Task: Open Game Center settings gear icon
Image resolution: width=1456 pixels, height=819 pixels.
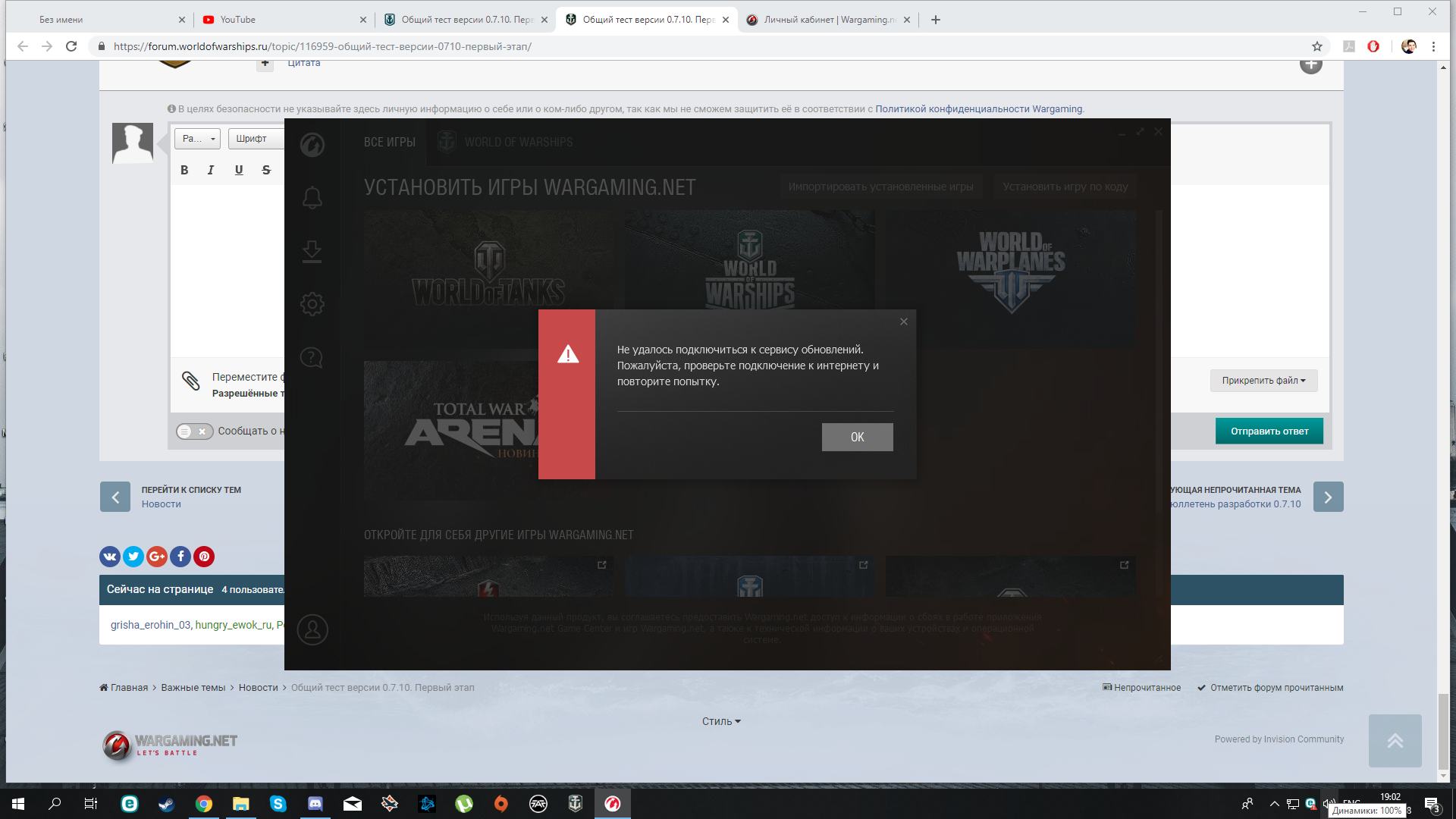Action: point(312,304)
